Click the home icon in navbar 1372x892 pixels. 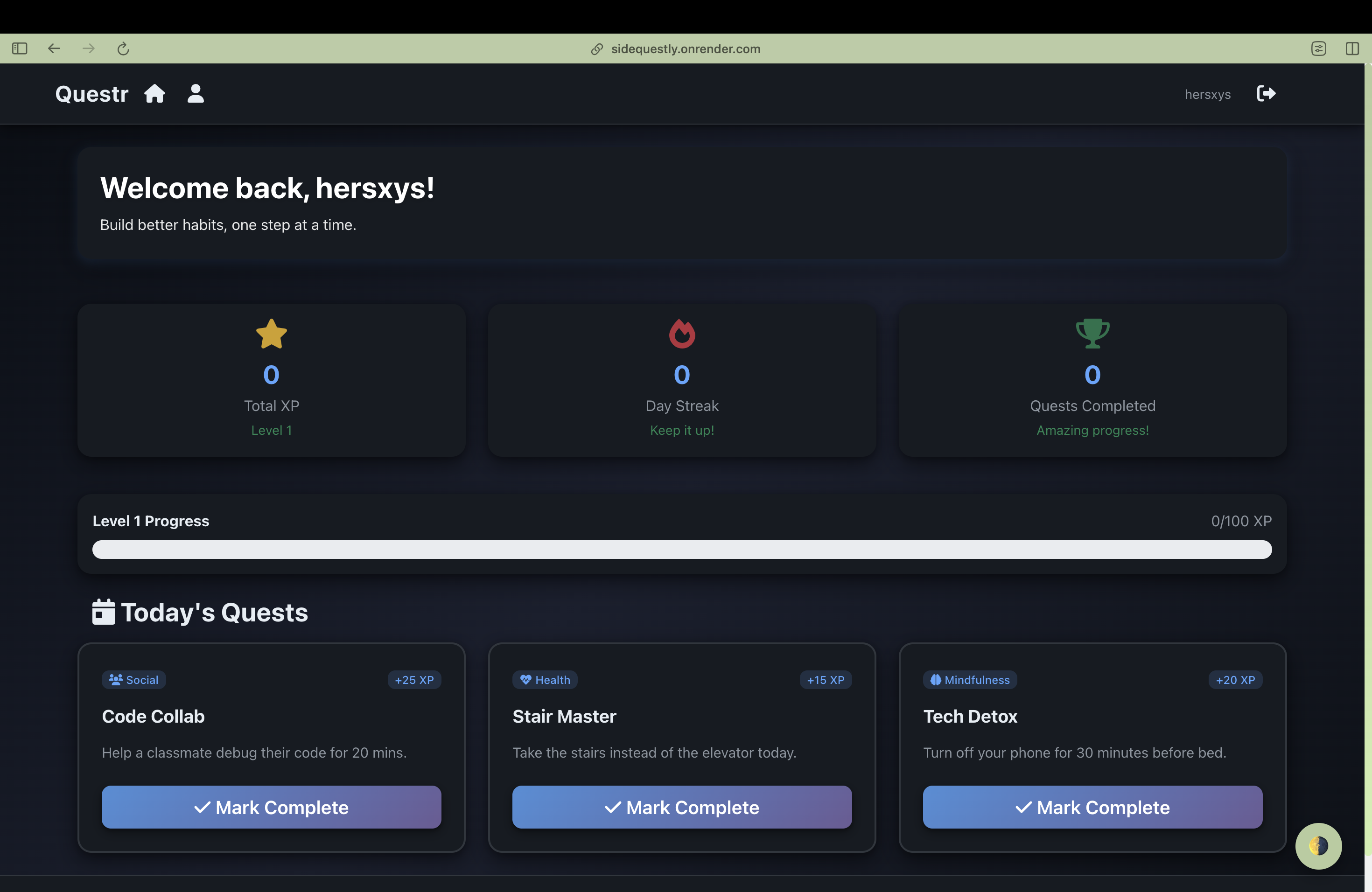(154, 93)
